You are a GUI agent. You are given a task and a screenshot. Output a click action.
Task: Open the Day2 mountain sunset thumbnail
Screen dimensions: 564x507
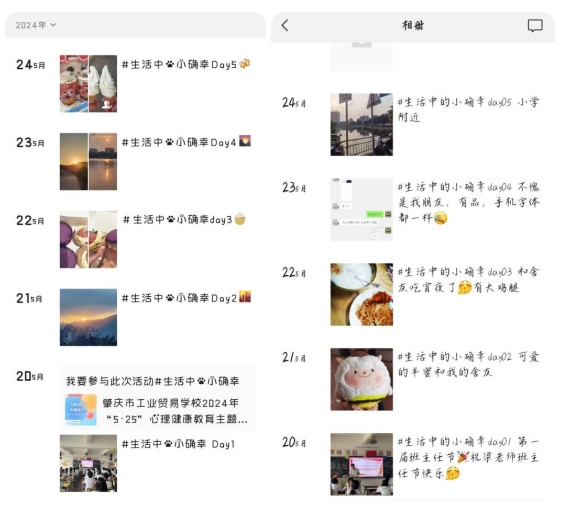click(88, 317)
